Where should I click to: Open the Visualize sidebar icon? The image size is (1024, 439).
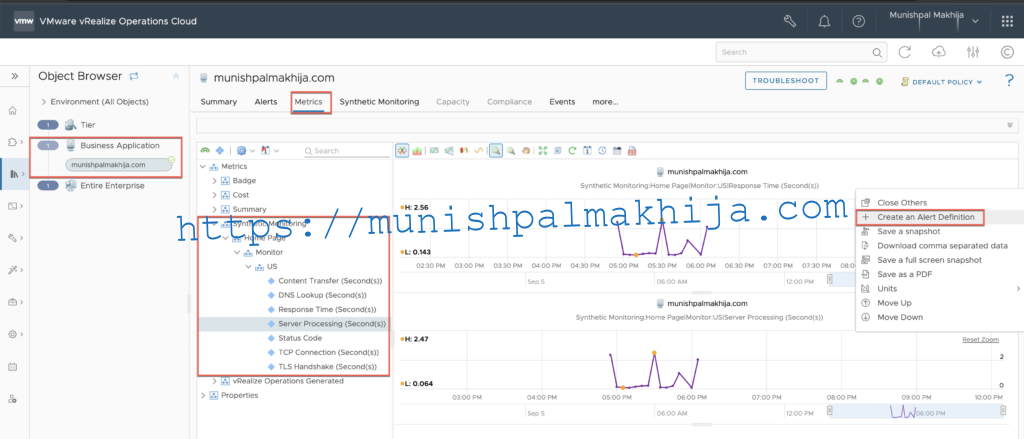12,206
